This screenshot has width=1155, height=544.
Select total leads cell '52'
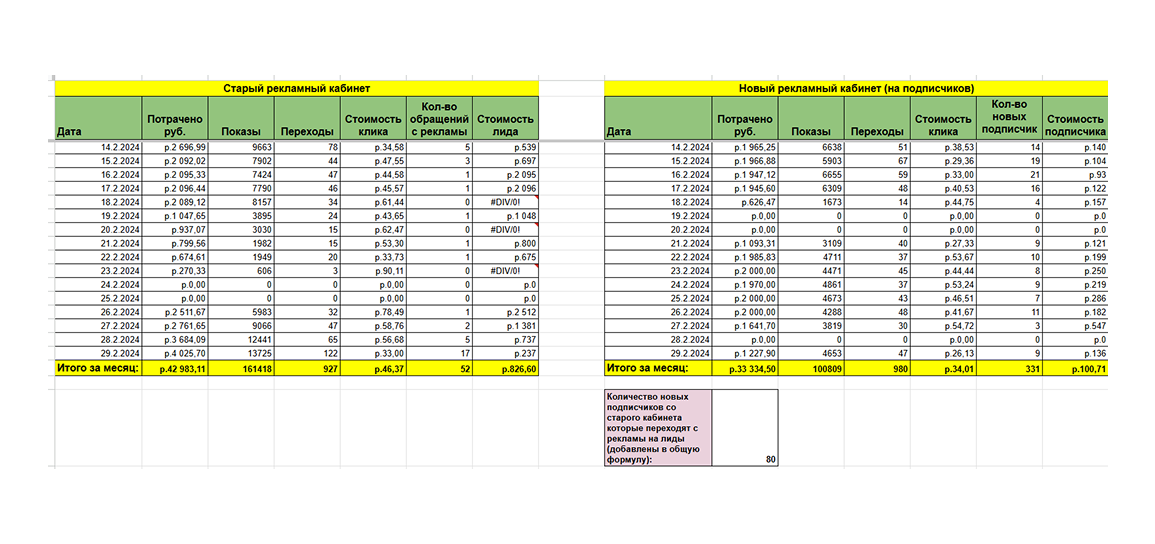(x=440, y=367)
